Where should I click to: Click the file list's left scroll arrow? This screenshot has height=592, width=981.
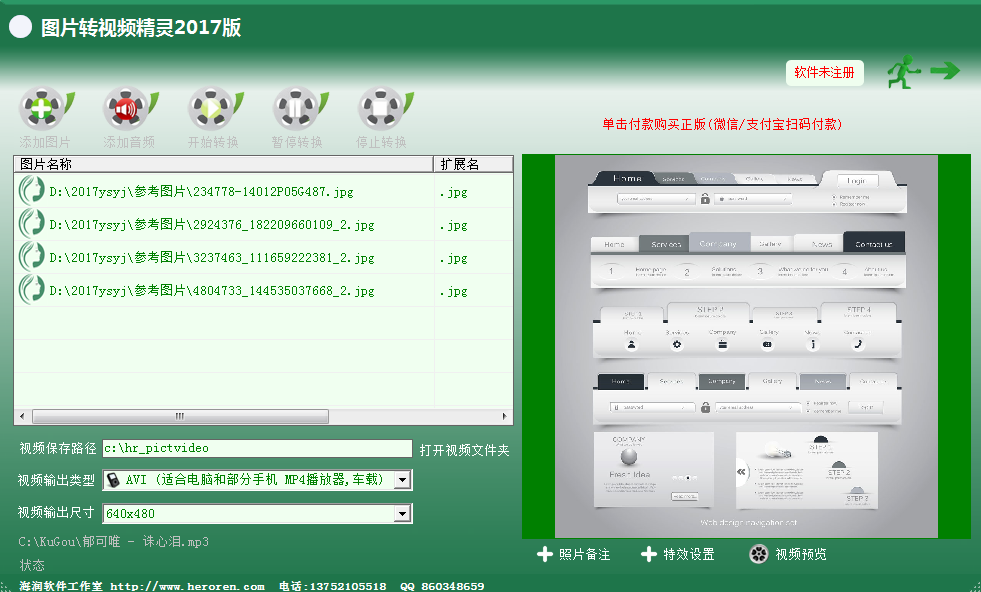[x=22, y=416]
